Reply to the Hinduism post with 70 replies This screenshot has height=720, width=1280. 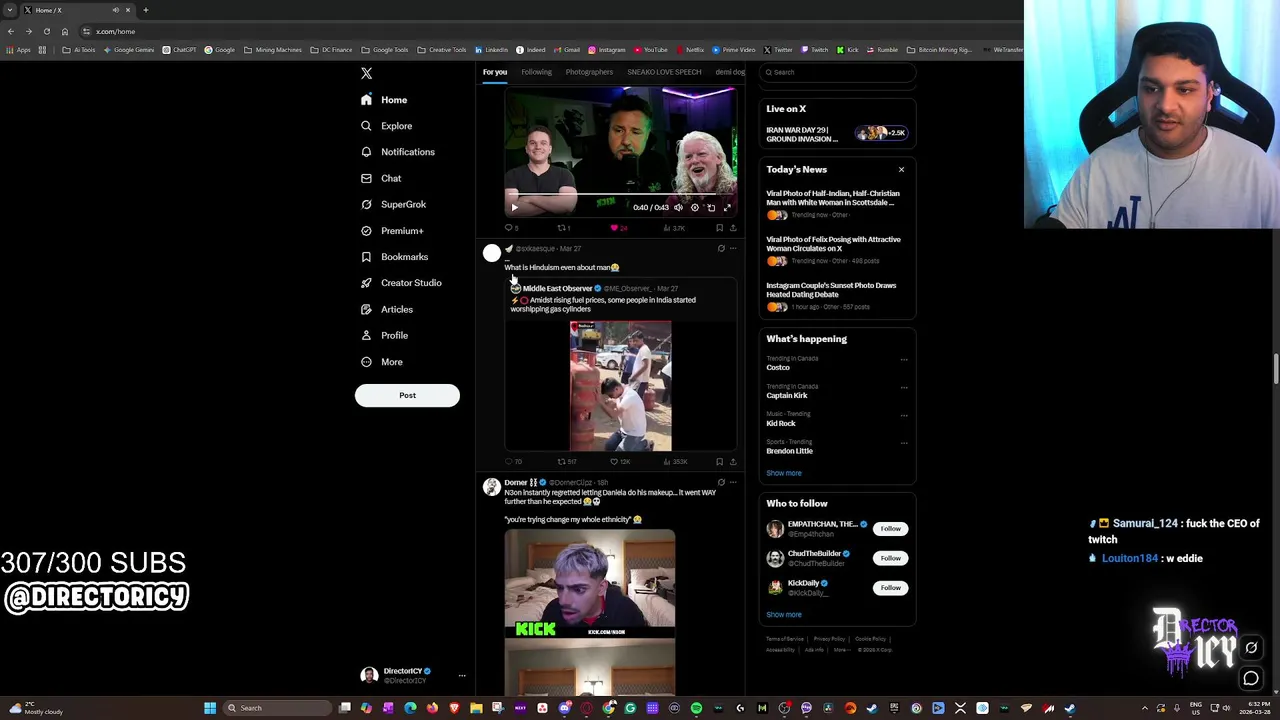point(513,462)
